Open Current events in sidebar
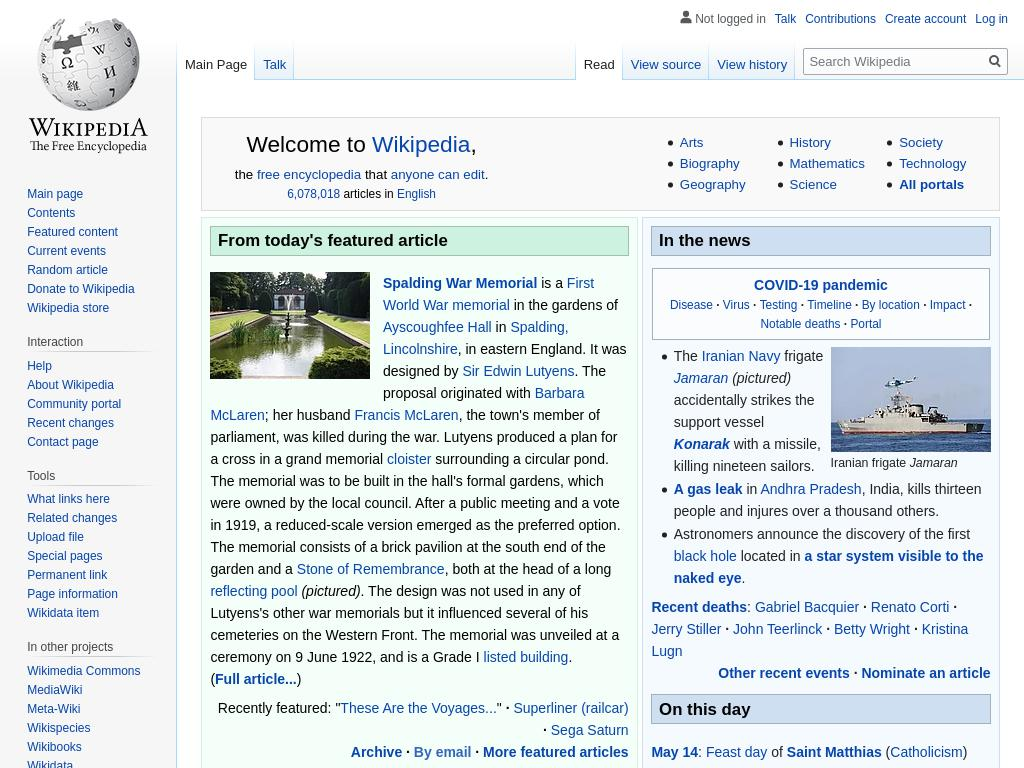The image size is (1024, 768). 66,251
